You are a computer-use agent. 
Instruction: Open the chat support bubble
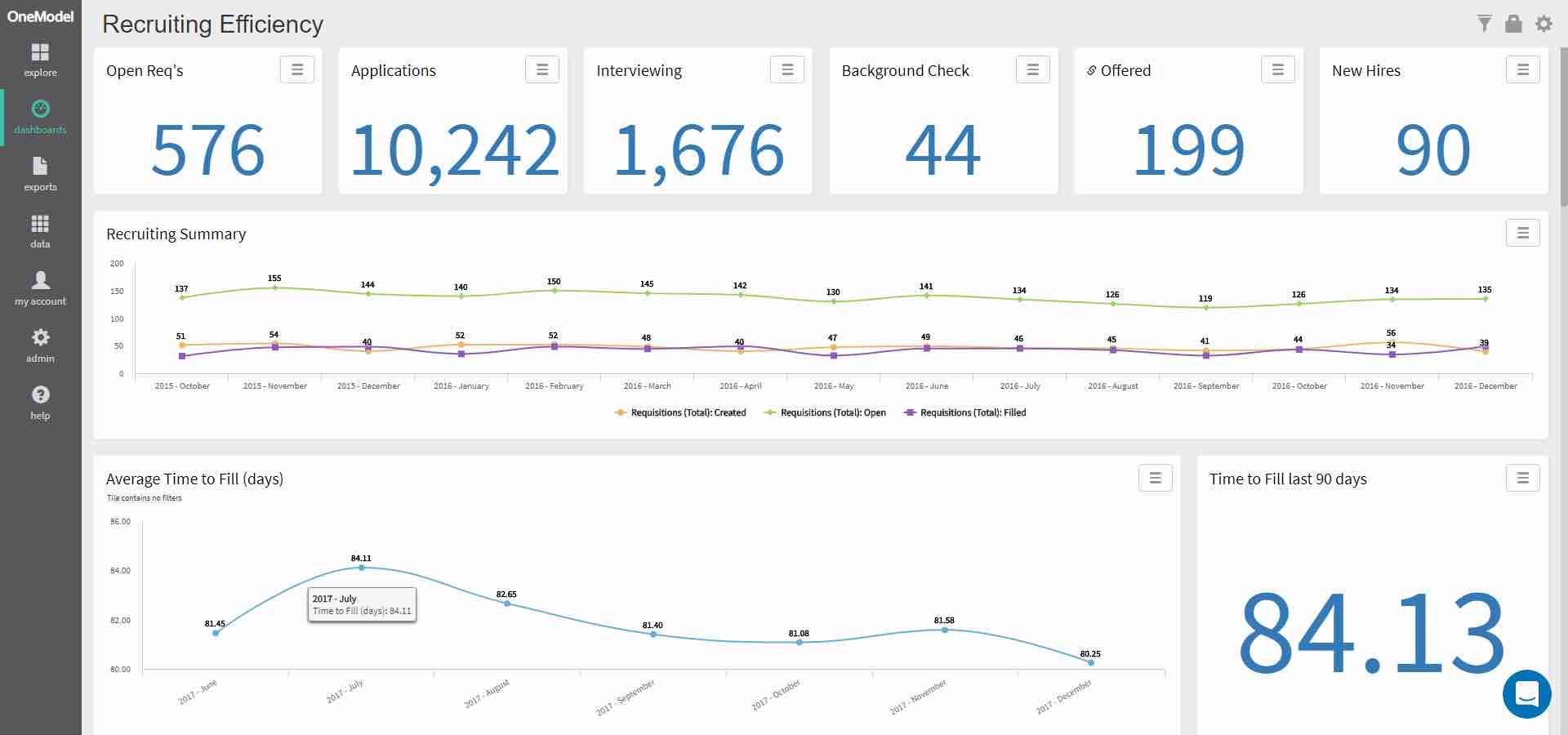coord(1528,695)
